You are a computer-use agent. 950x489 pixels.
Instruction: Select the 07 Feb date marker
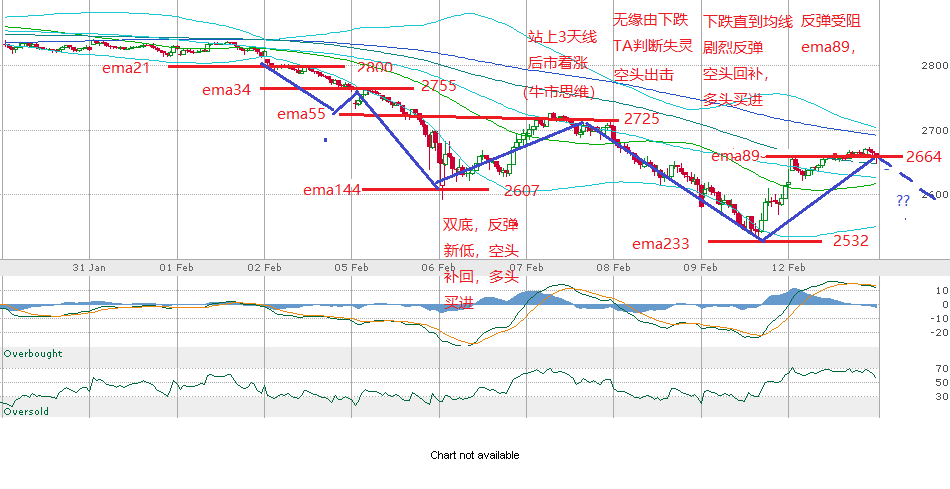pyautogui.click(x=527, y=267)
